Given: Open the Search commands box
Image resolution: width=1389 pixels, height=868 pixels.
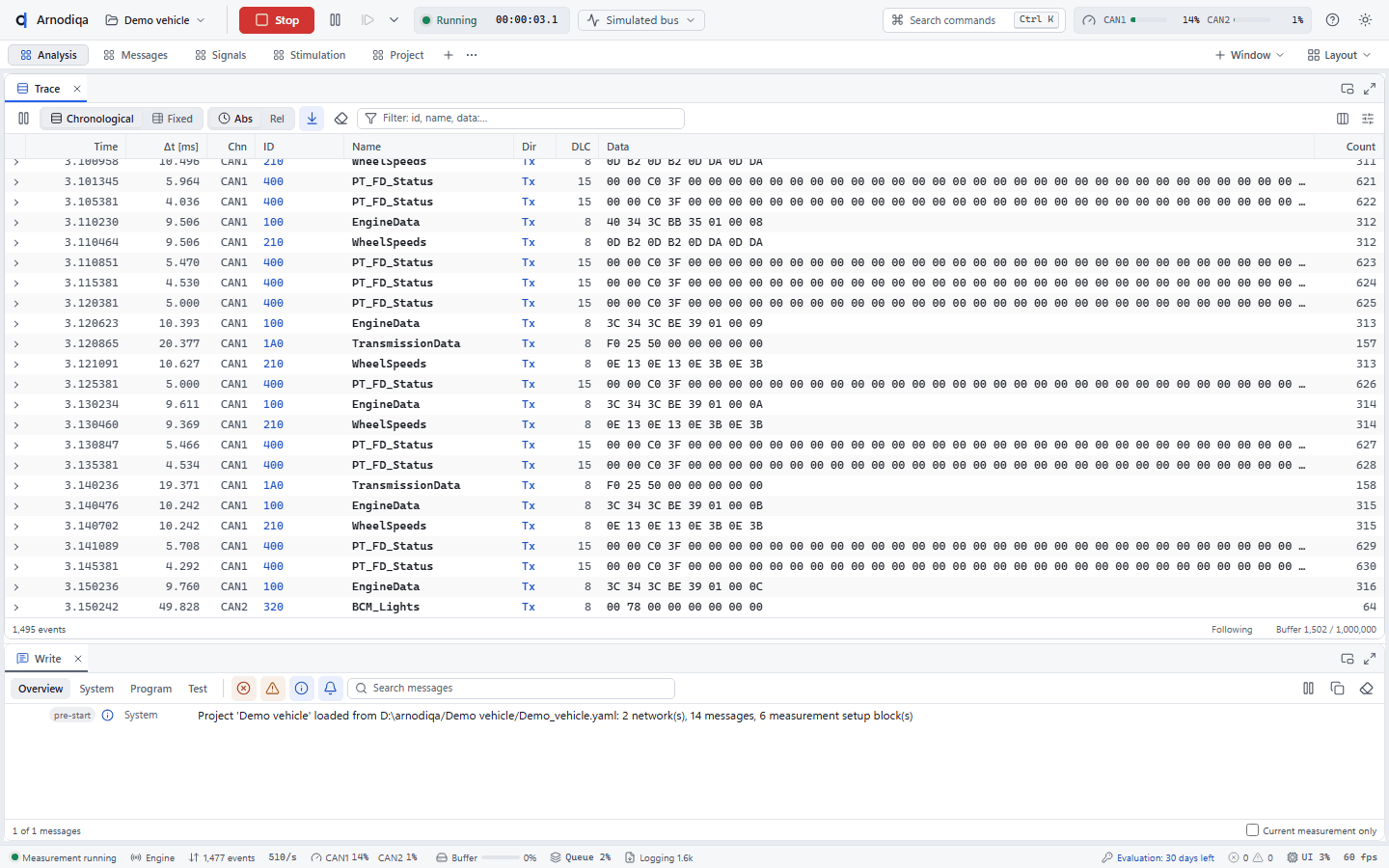Looking at the screenshot, I should 972,20.
